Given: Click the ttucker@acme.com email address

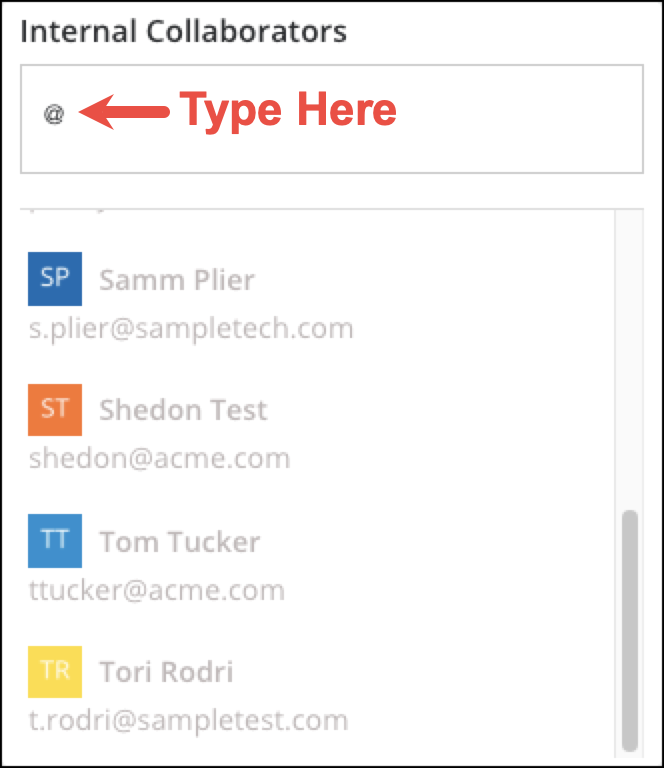Looking at the screenshot, I should click(x=156, y=590).
